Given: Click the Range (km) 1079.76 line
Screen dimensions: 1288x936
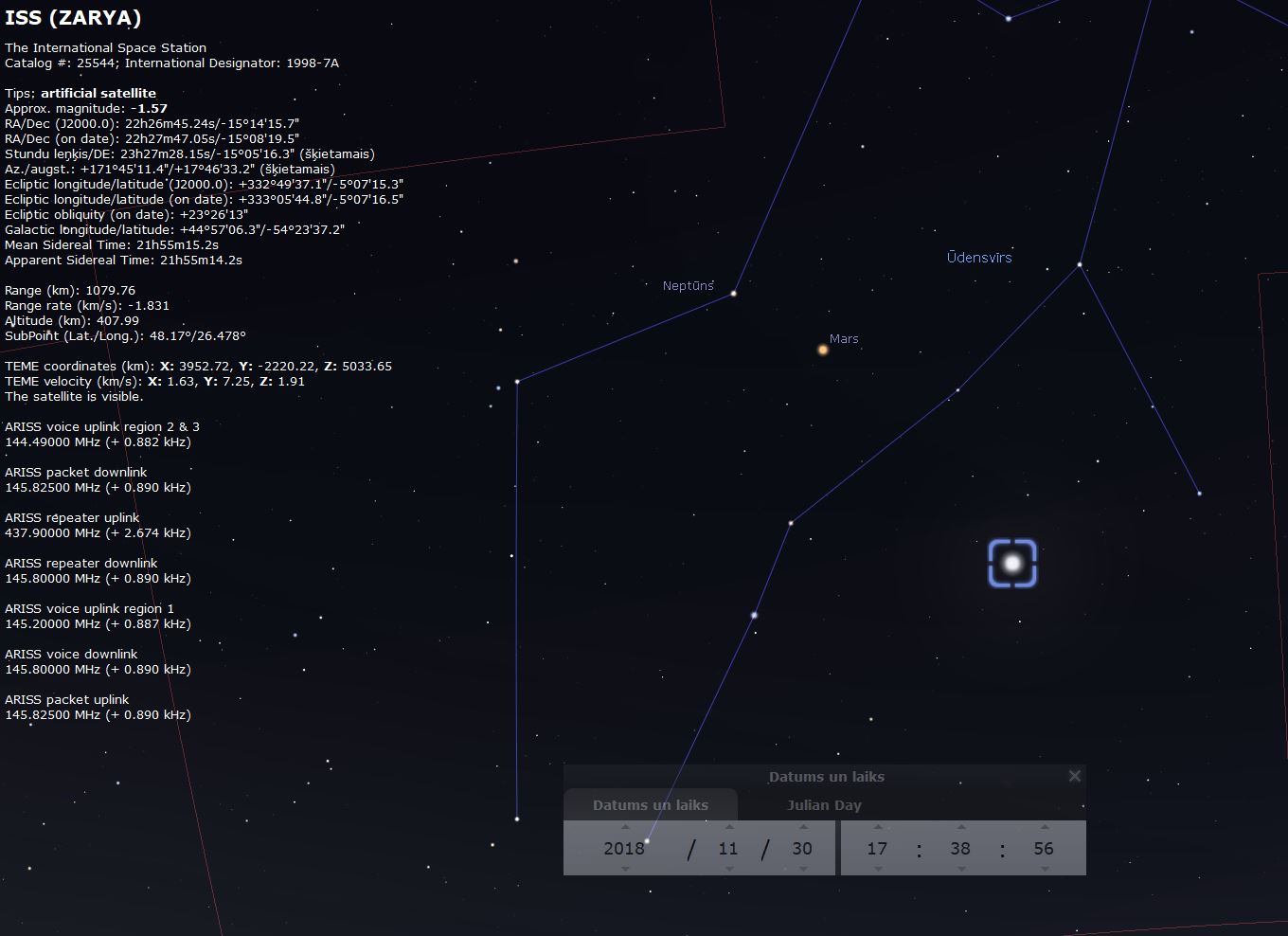Looking at the screenshot, I should pyautogui.click(x=70, y=291).
